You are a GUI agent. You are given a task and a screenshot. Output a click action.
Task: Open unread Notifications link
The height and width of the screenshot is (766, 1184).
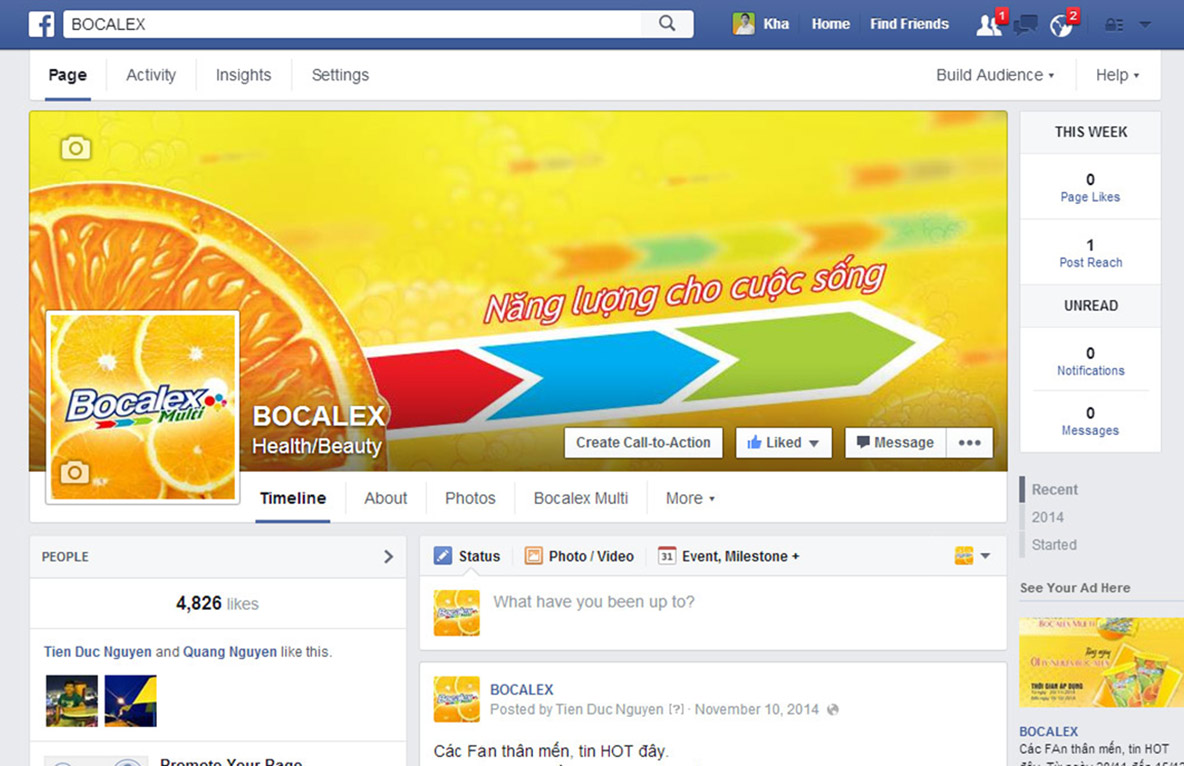click(x=1090, y=371)
